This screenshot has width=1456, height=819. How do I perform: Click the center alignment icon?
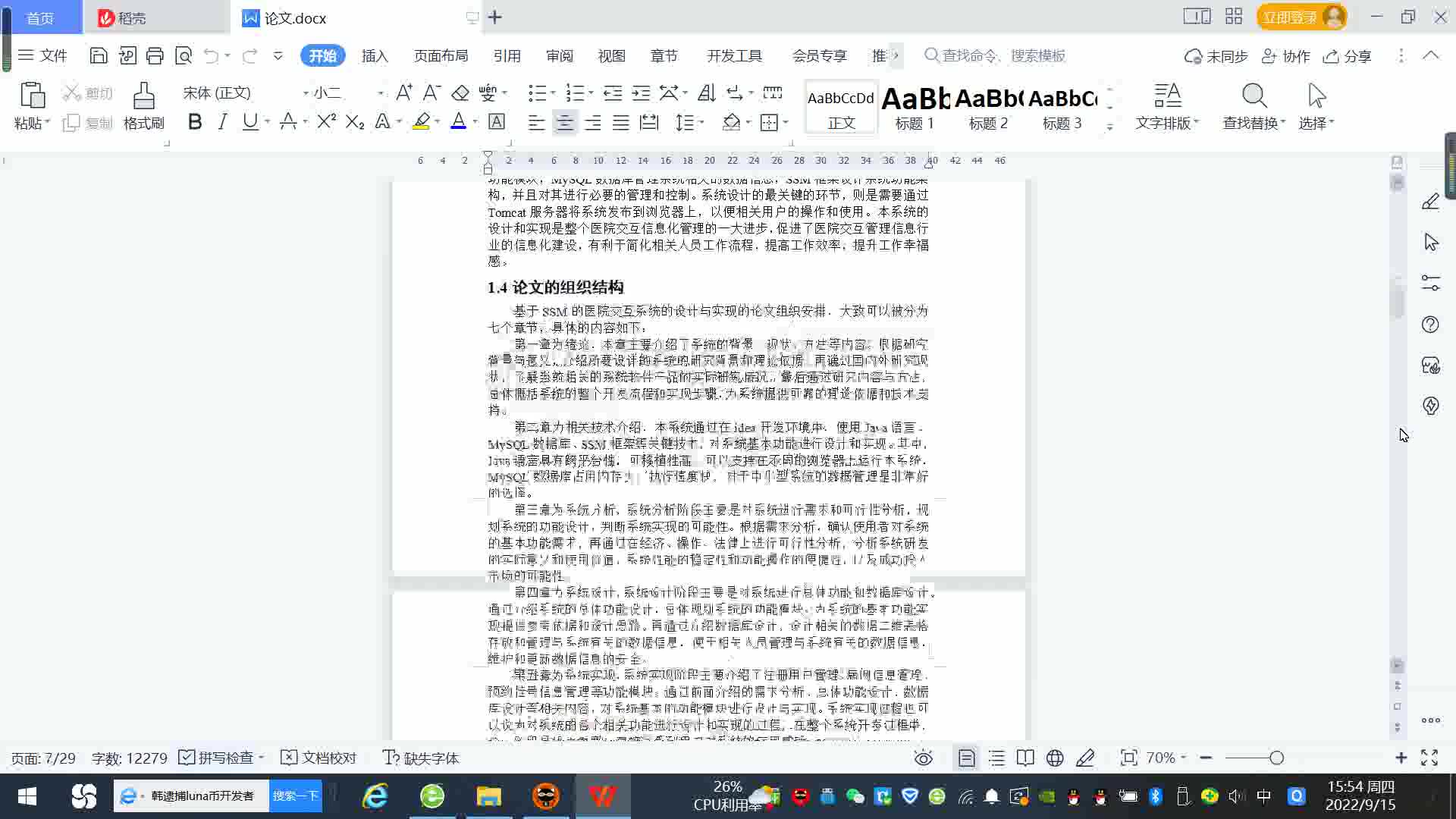point(564,122)
